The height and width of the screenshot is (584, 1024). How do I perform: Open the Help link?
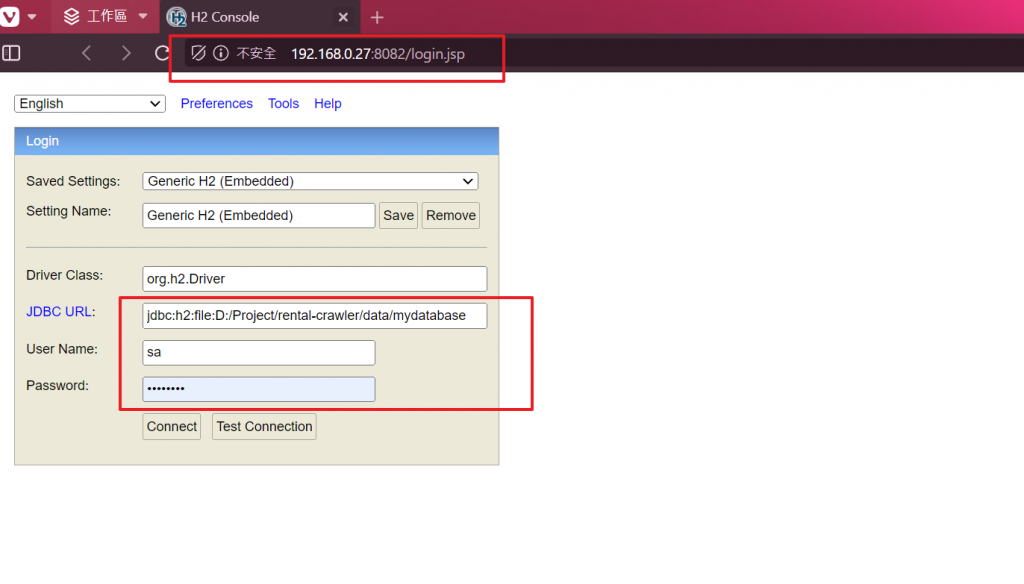point(328,104)
